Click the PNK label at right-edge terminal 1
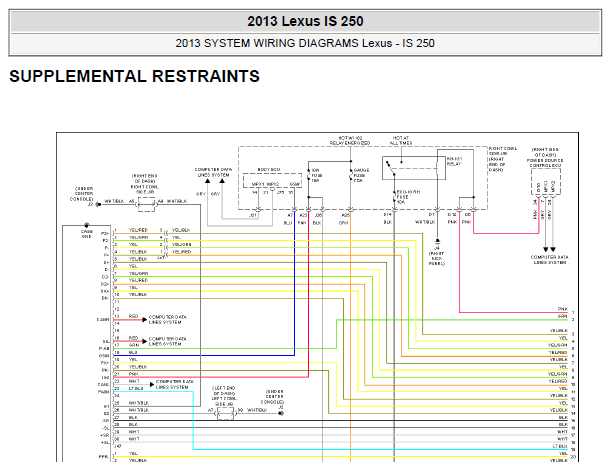606x462 pixels. (x=563, y=309)
